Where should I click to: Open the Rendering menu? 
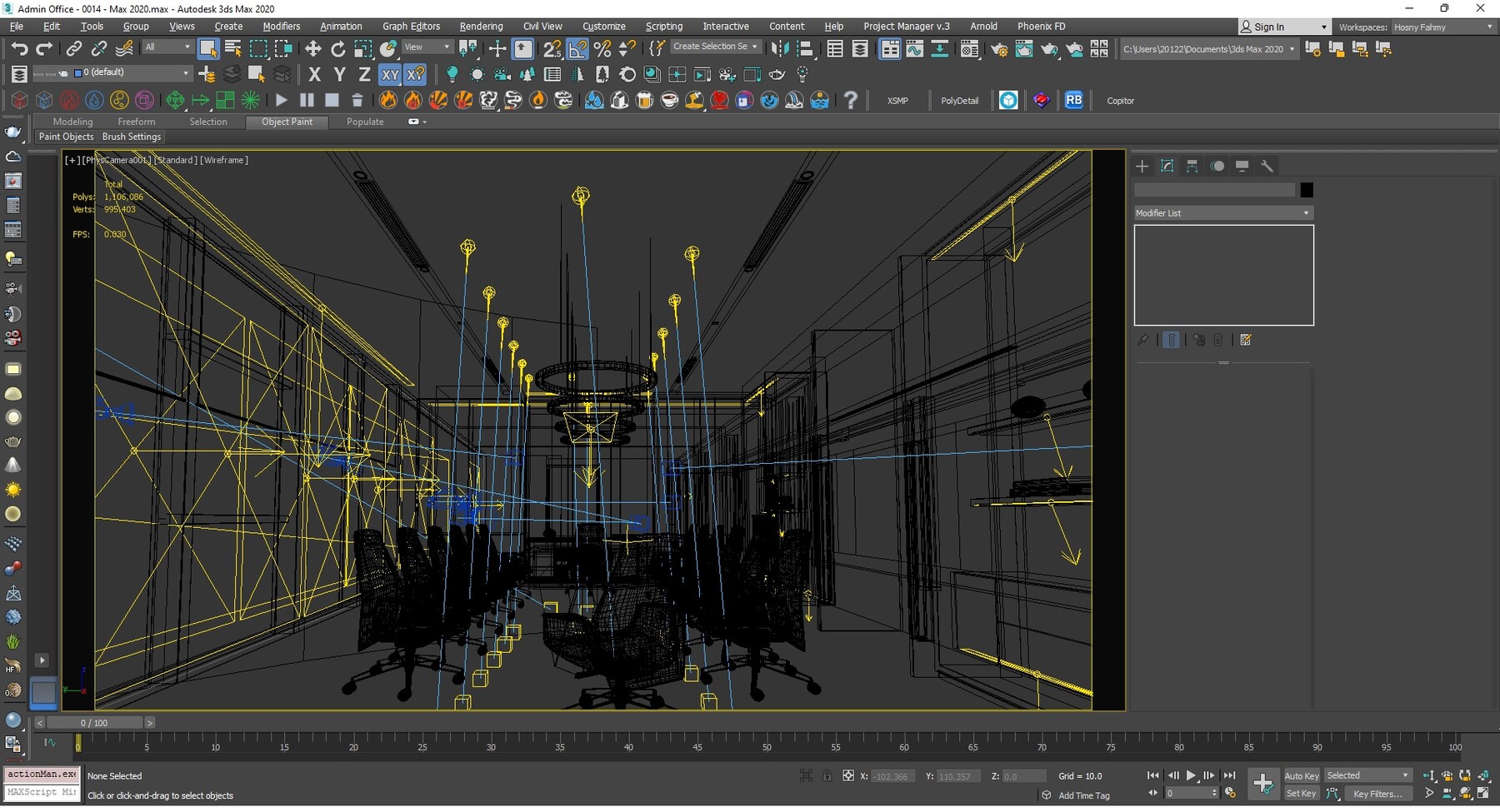tap(481, 27)
